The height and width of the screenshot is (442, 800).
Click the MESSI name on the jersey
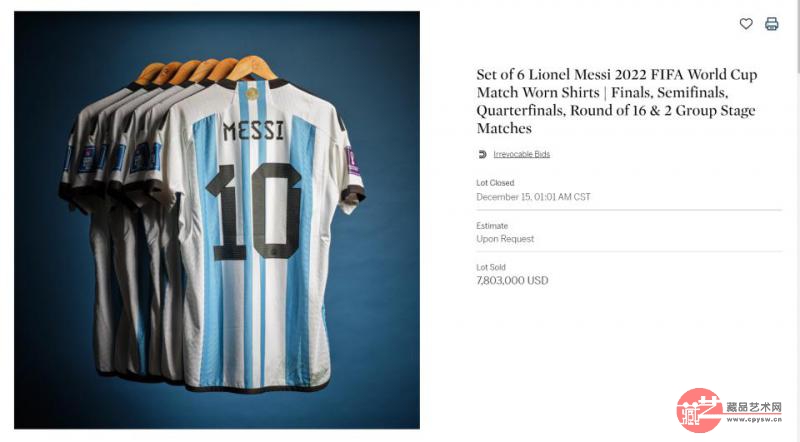[254, 131]
